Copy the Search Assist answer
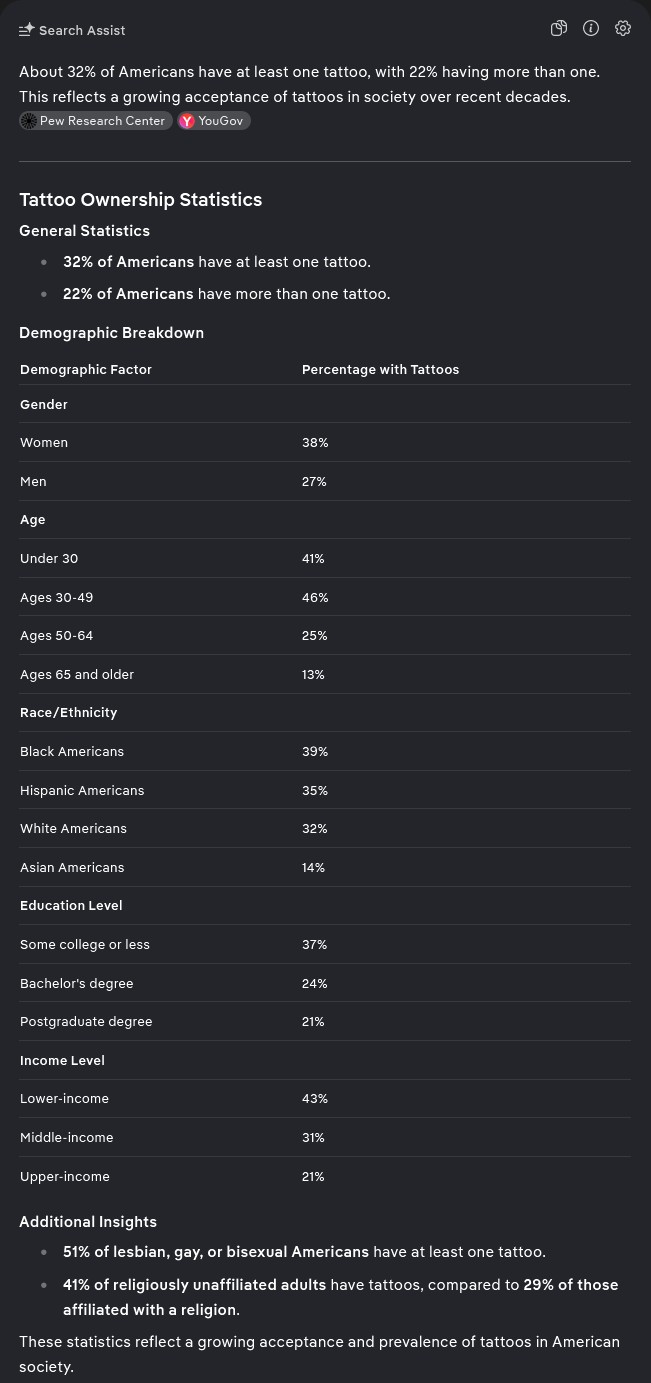This screenshot has width=651, height=1383. [559, 28]
